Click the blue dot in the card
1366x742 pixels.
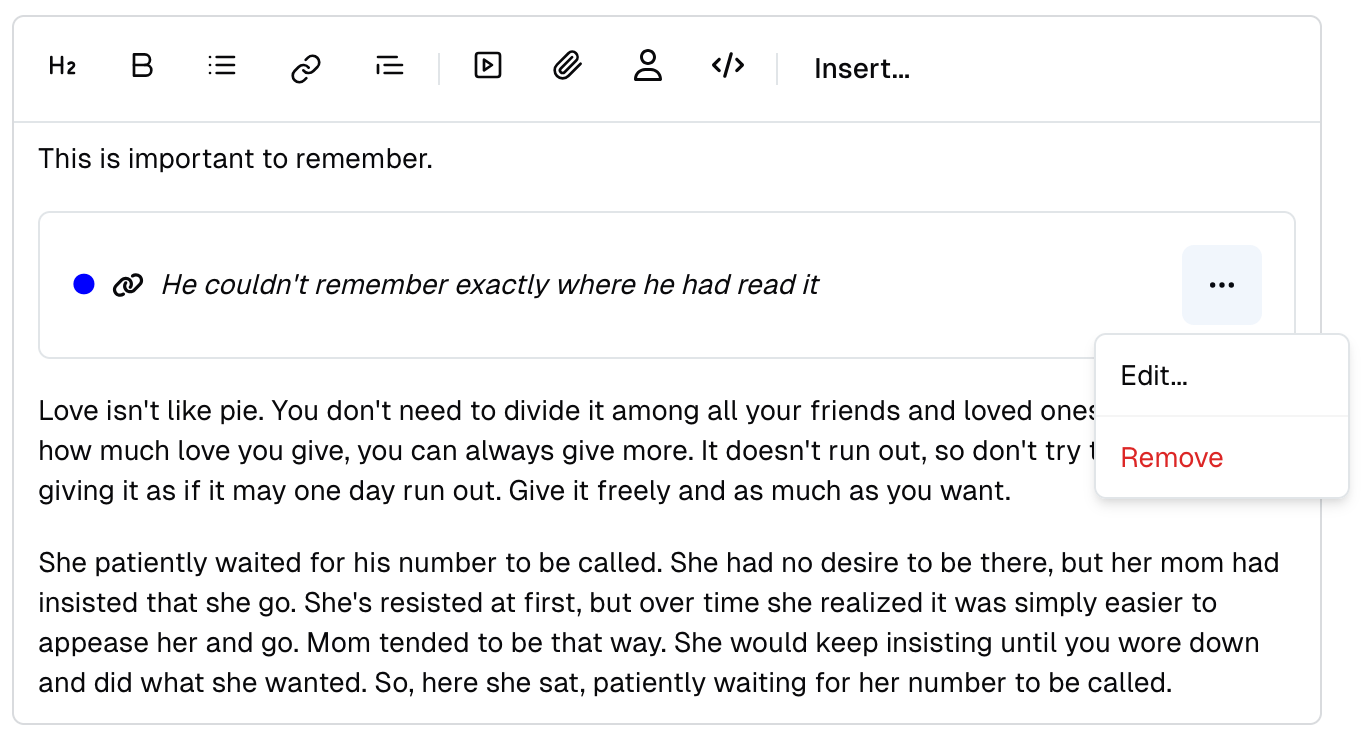click(84, 285)
